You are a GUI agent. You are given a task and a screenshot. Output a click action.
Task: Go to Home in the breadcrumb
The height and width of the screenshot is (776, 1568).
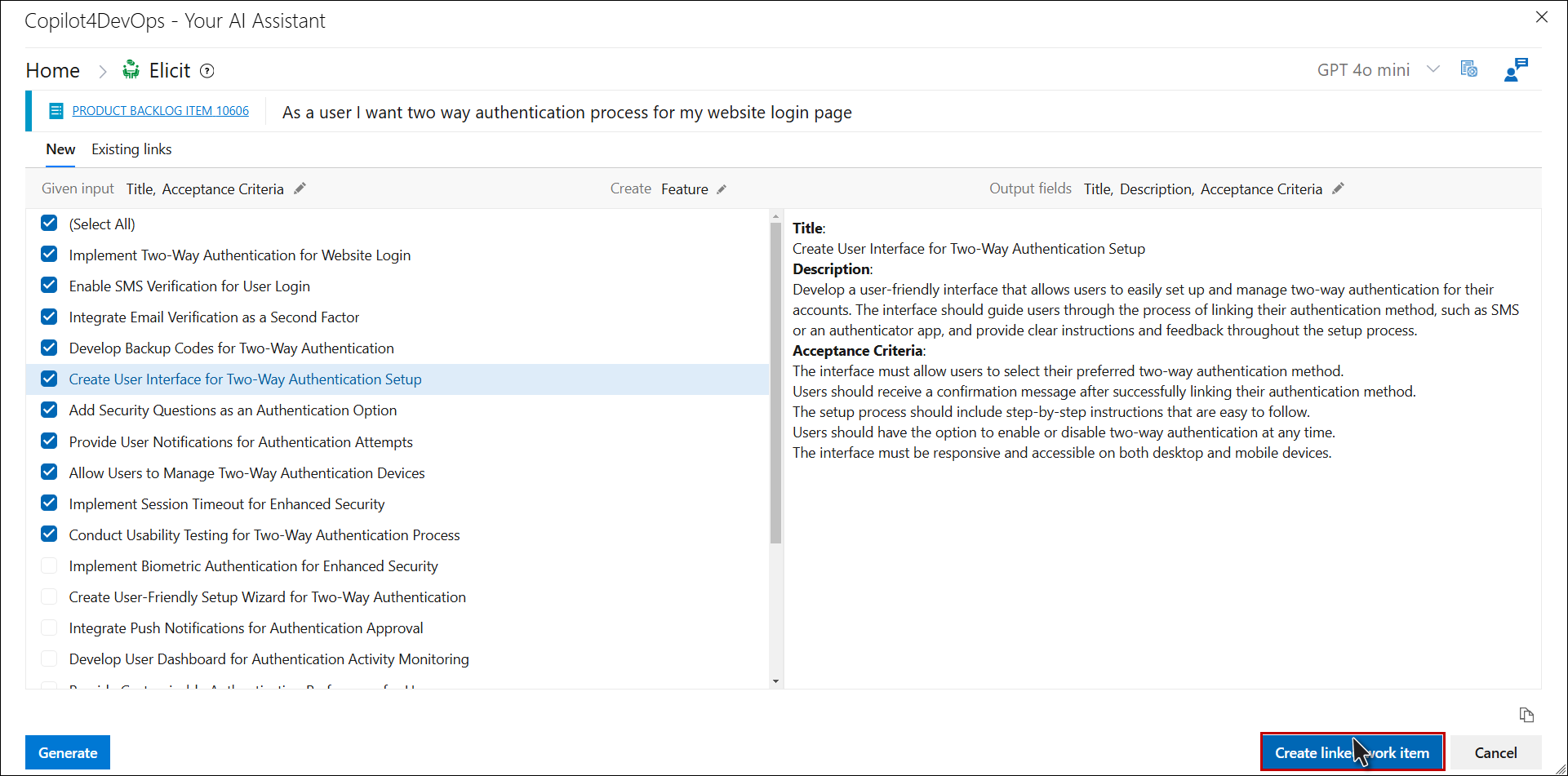coord(53,71)
